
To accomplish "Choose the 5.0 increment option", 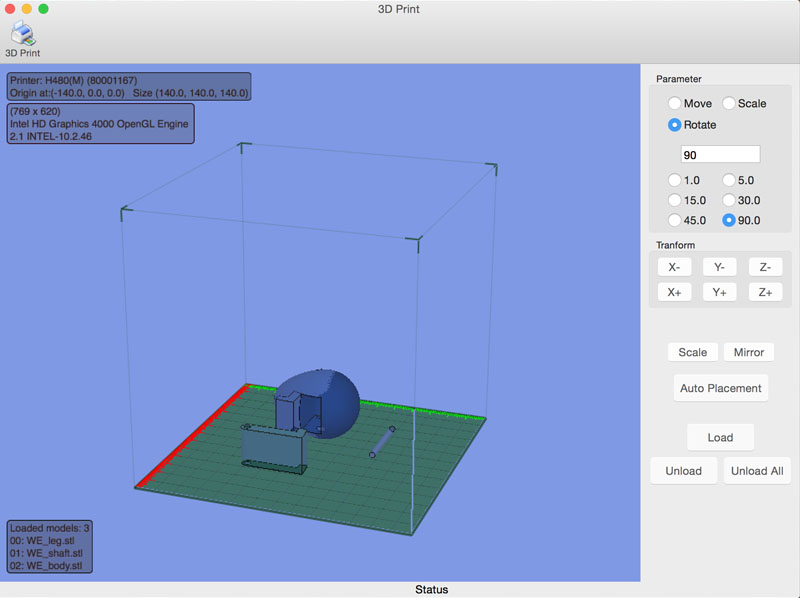I will point(729,180).
